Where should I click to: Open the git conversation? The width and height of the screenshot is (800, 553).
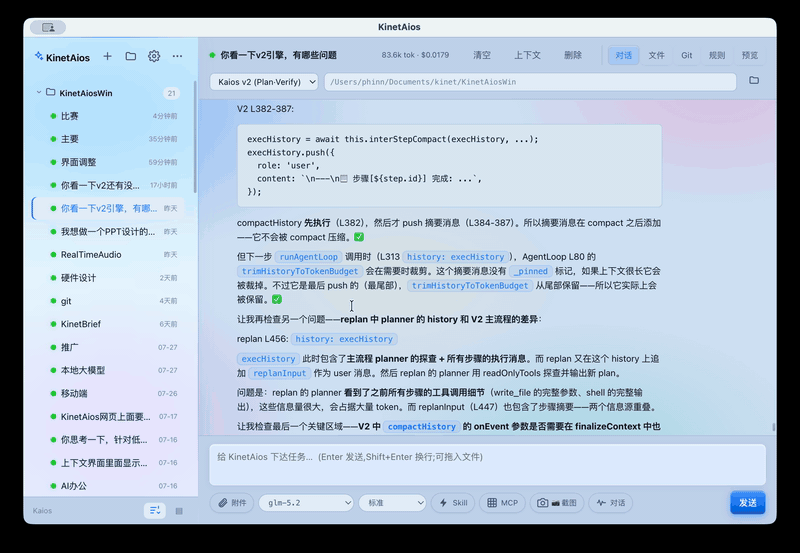(x=108, y=301)
